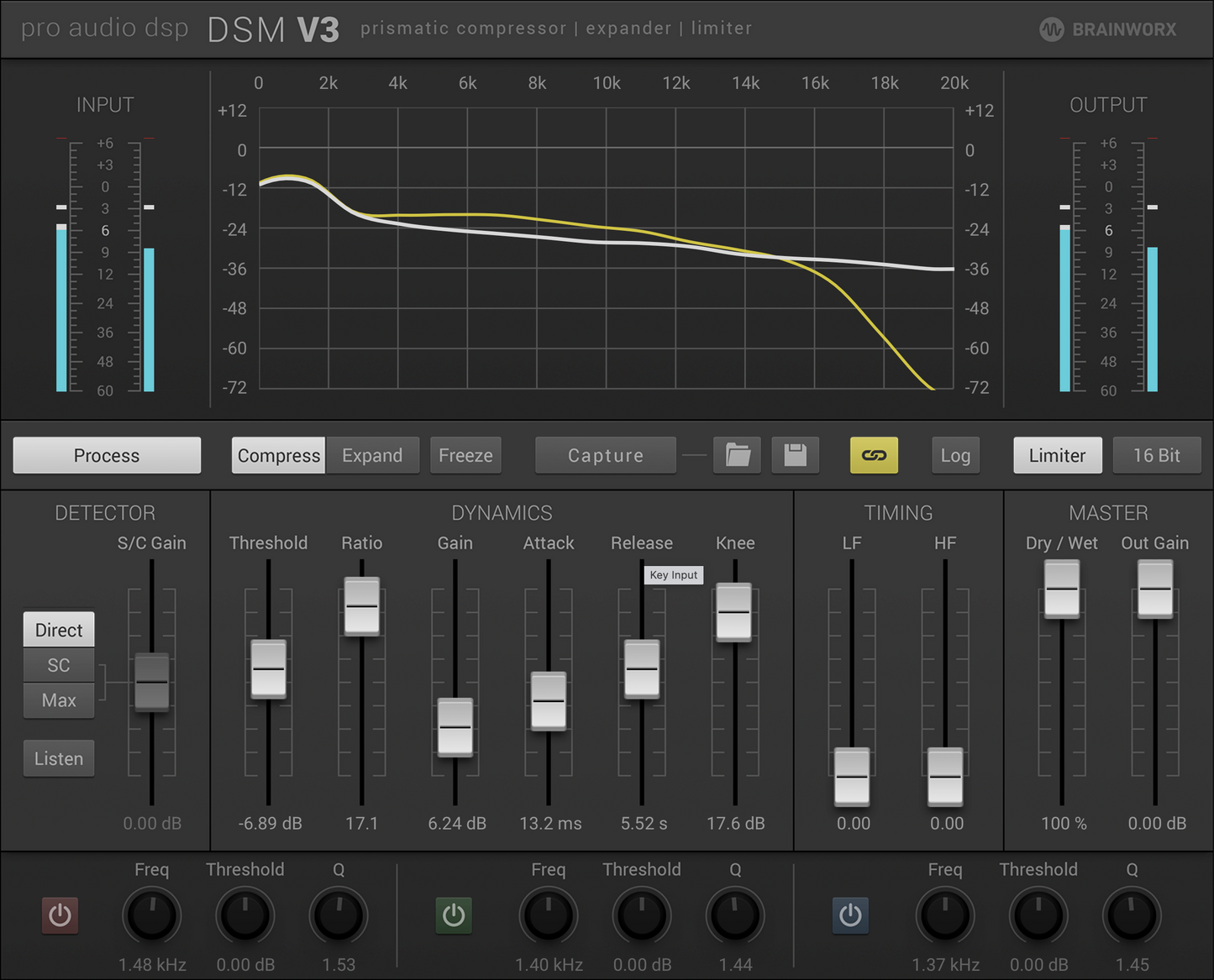Enable the Listen button in Detector

[x=59, y=758]
